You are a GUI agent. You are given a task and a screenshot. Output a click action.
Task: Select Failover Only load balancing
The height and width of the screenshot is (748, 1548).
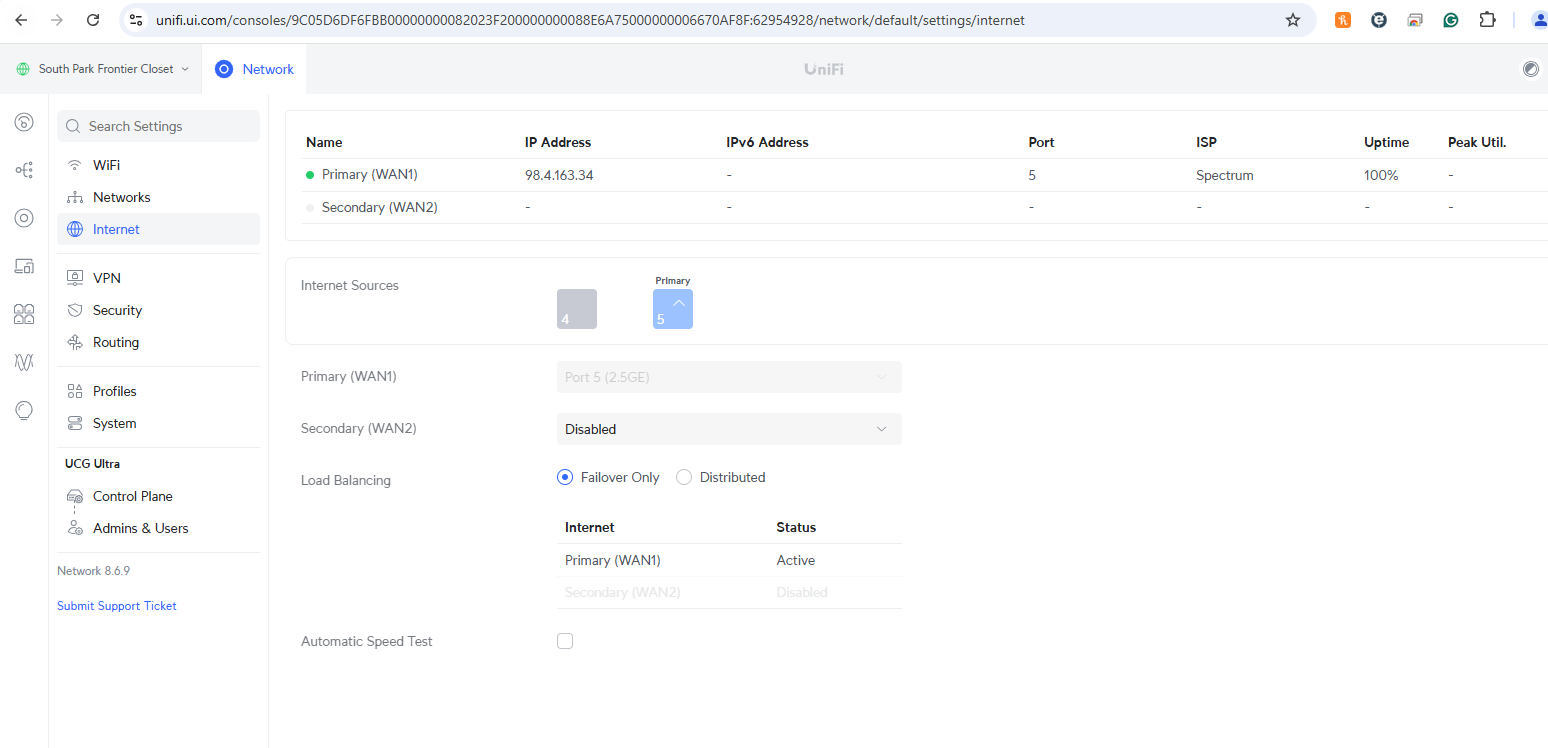tap(565, 478)
